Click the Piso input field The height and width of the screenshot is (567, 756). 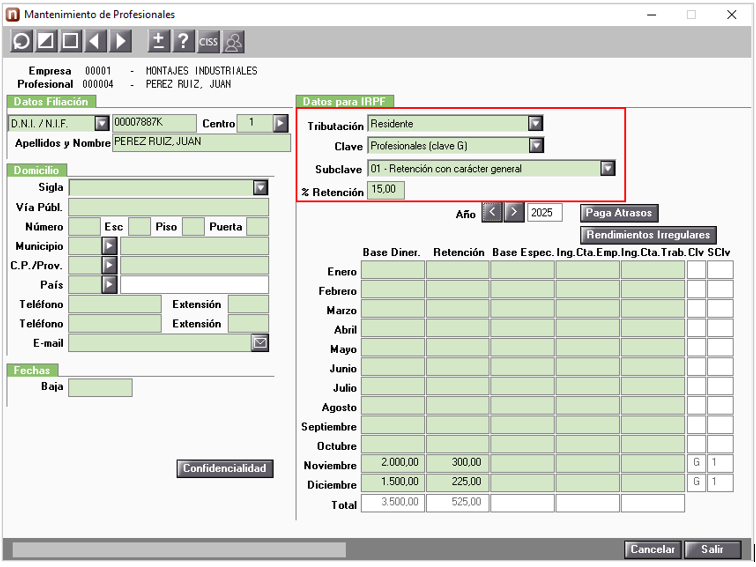[193, 227]
